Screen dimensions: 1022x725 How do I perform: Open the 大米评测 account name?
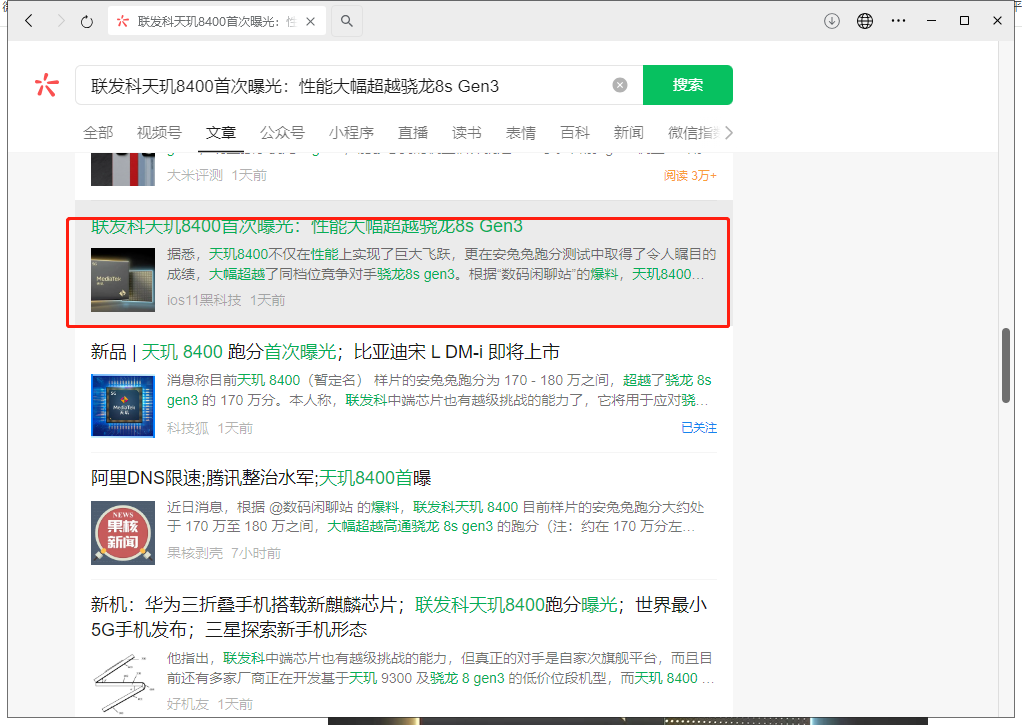195,175
